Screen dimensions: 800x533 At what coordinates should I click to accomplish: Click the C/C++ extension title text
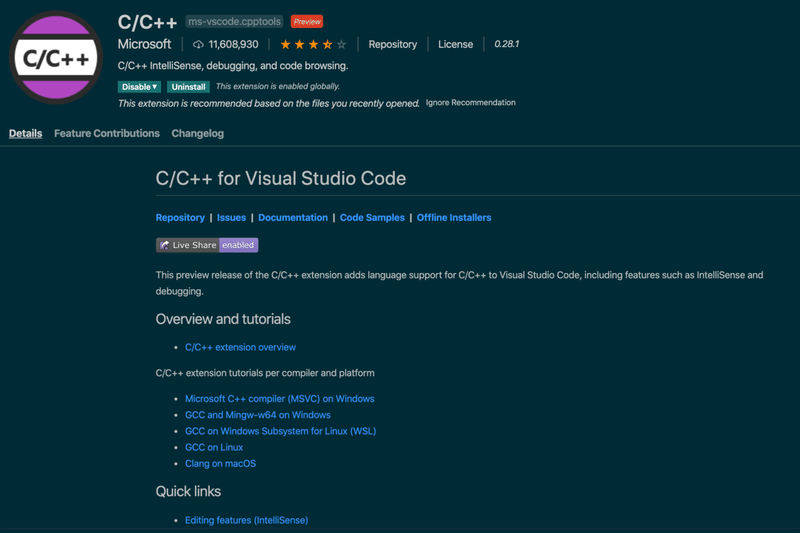[x=147, y=22]
